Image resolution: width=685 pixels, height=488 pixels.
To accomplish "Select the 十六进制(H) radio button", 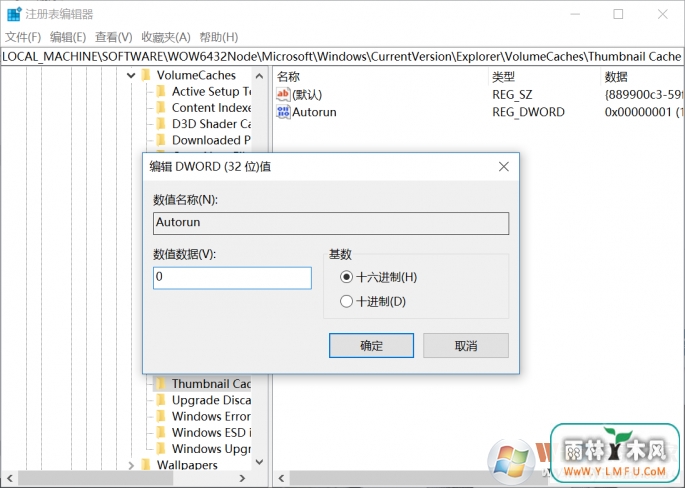I will (346, 277).
